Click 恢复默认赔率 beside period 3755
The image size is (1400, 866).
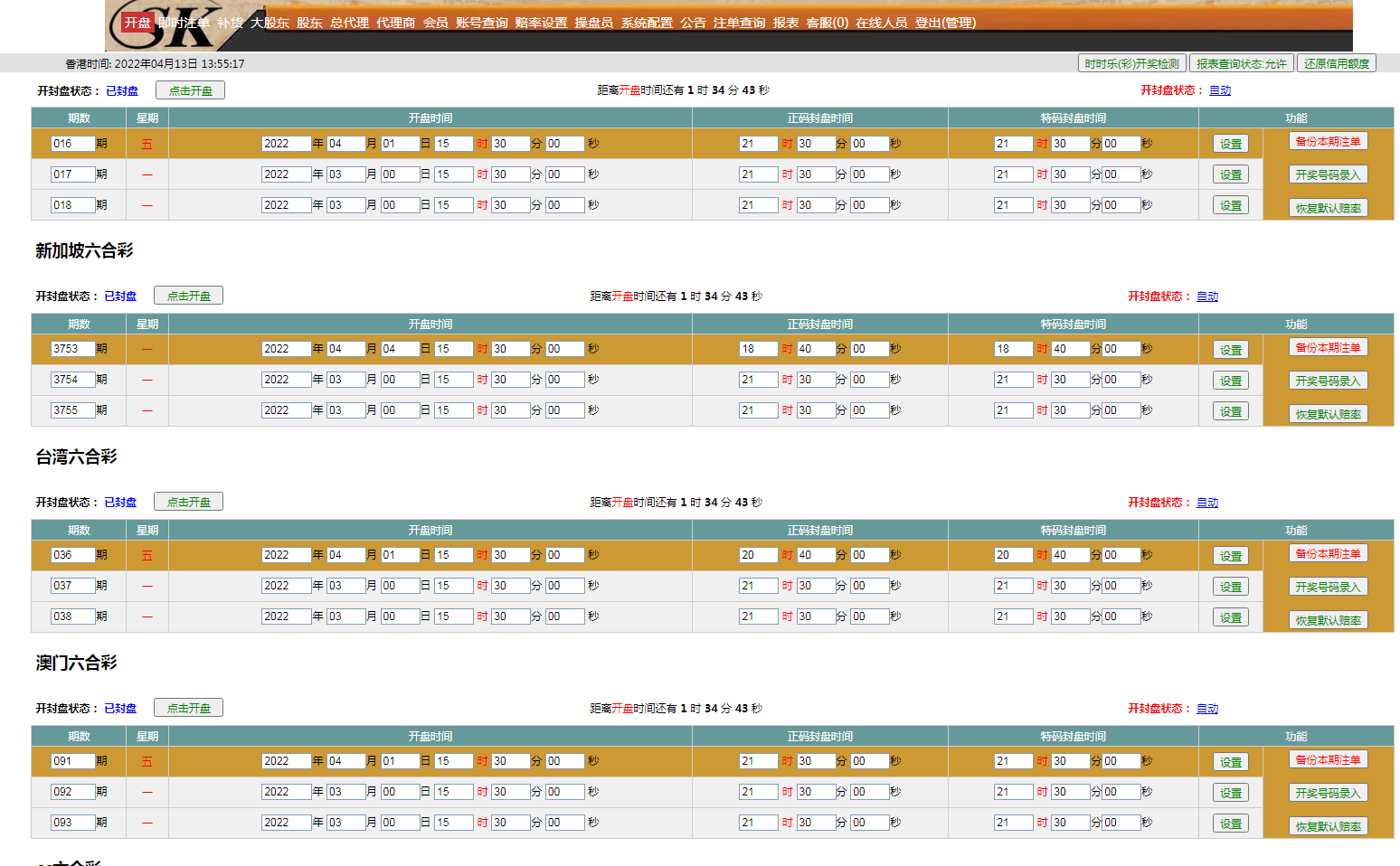point(1328,414)
